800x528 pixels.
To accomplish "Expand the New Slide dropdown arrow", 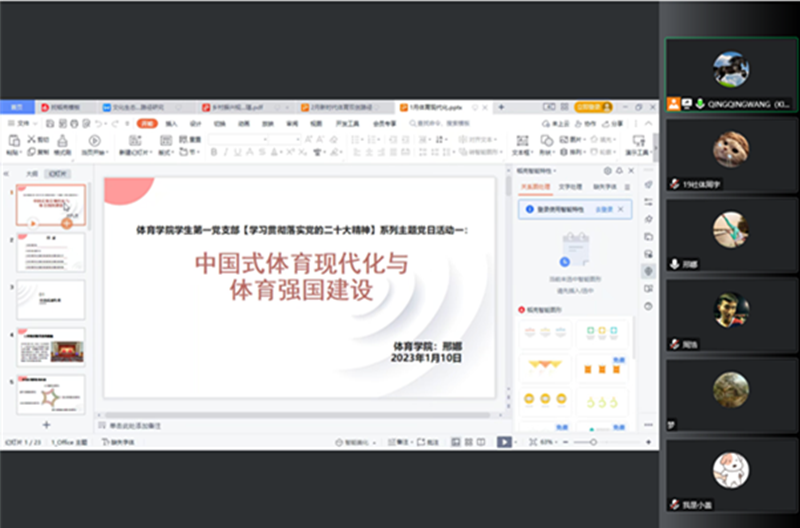I will coord(149,153).
